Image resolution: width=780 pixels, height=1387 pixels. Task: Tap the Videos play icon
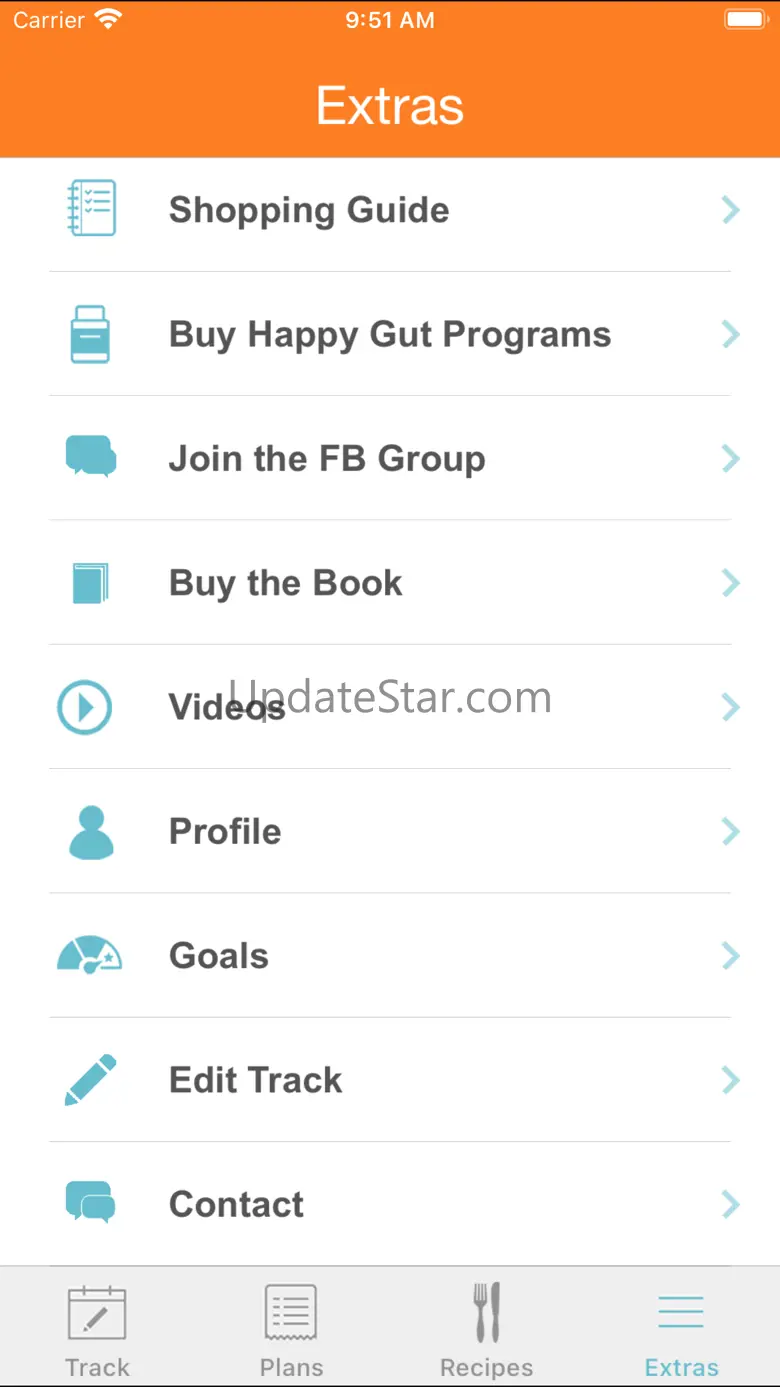(x=85, y=707)
